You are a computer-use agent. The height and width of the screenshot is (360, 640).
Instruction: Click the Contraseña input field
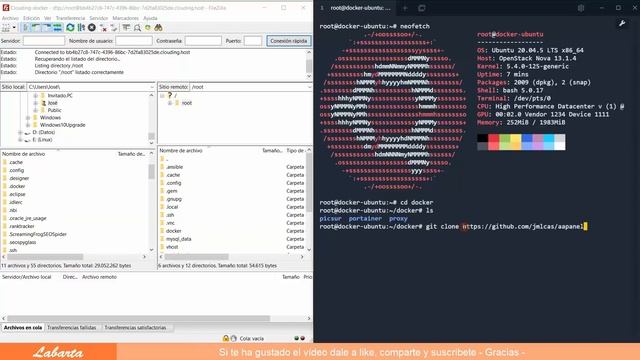coord(203,41)
